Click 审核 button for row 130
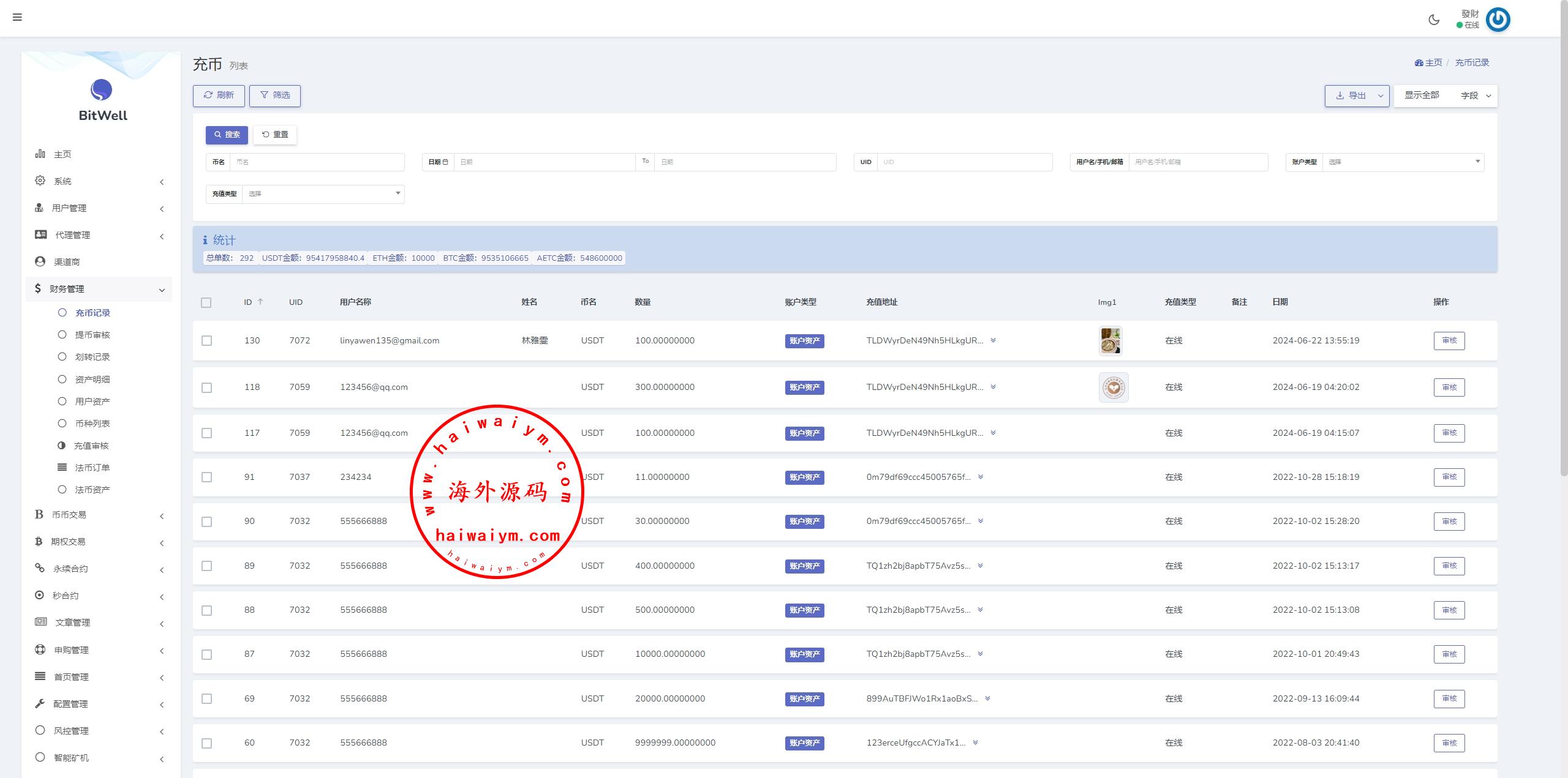 (1449, 340)
